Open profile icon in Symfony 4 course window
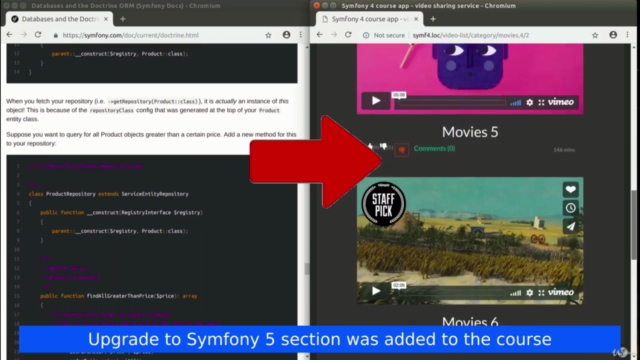Image resolution: width=640 pixels, height=360 pixels. click(x=613, y=35)
